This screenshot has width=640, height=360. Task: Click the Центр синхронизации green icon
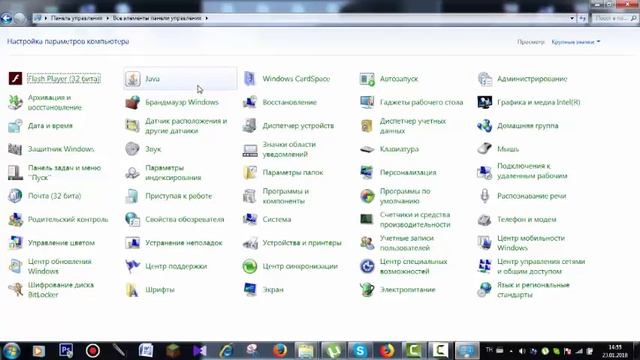(x=250, y=266)
